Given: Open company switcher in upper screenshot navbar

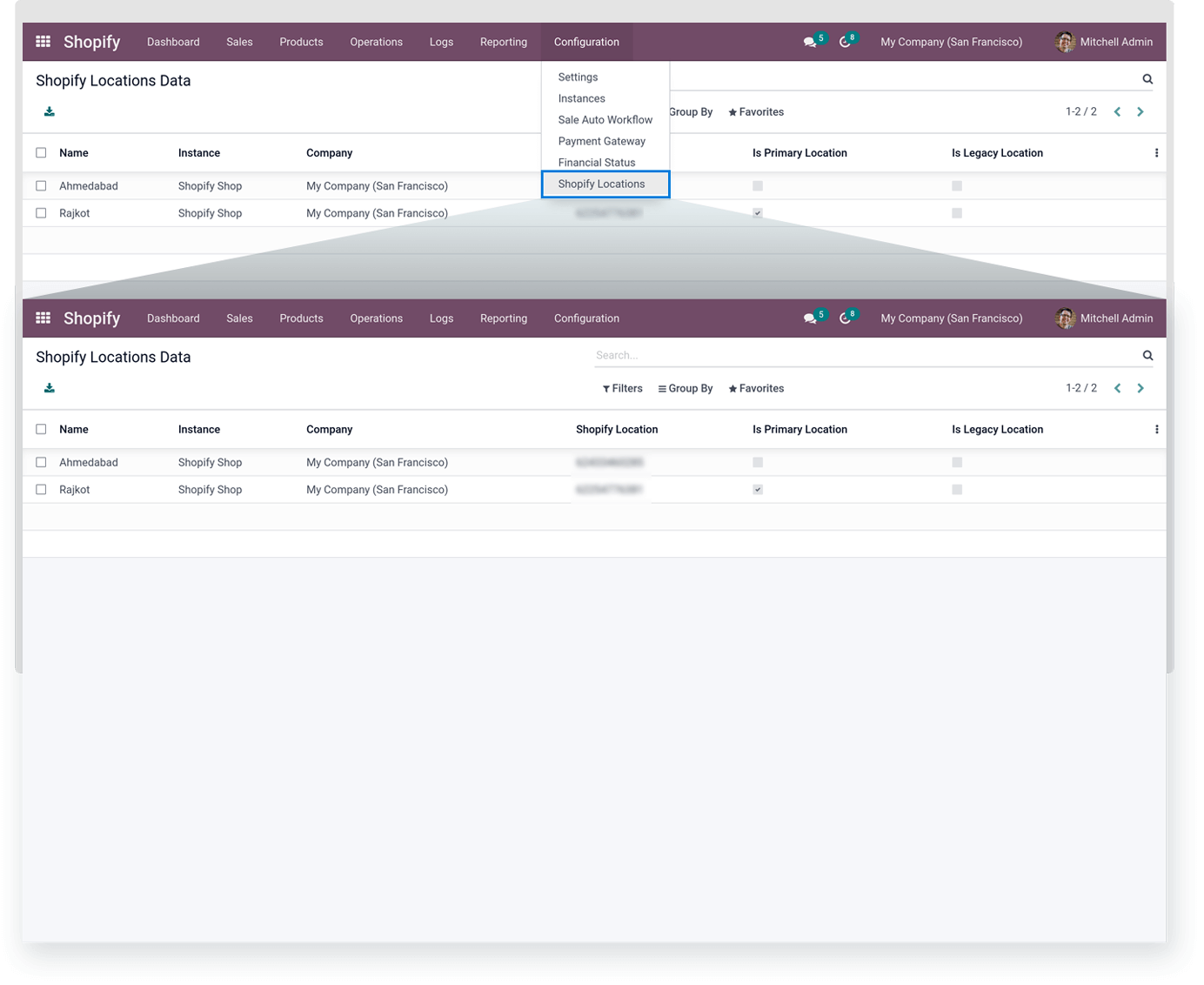Looking at the screenshot, I should pyautogui.click(x=951, y=42).
